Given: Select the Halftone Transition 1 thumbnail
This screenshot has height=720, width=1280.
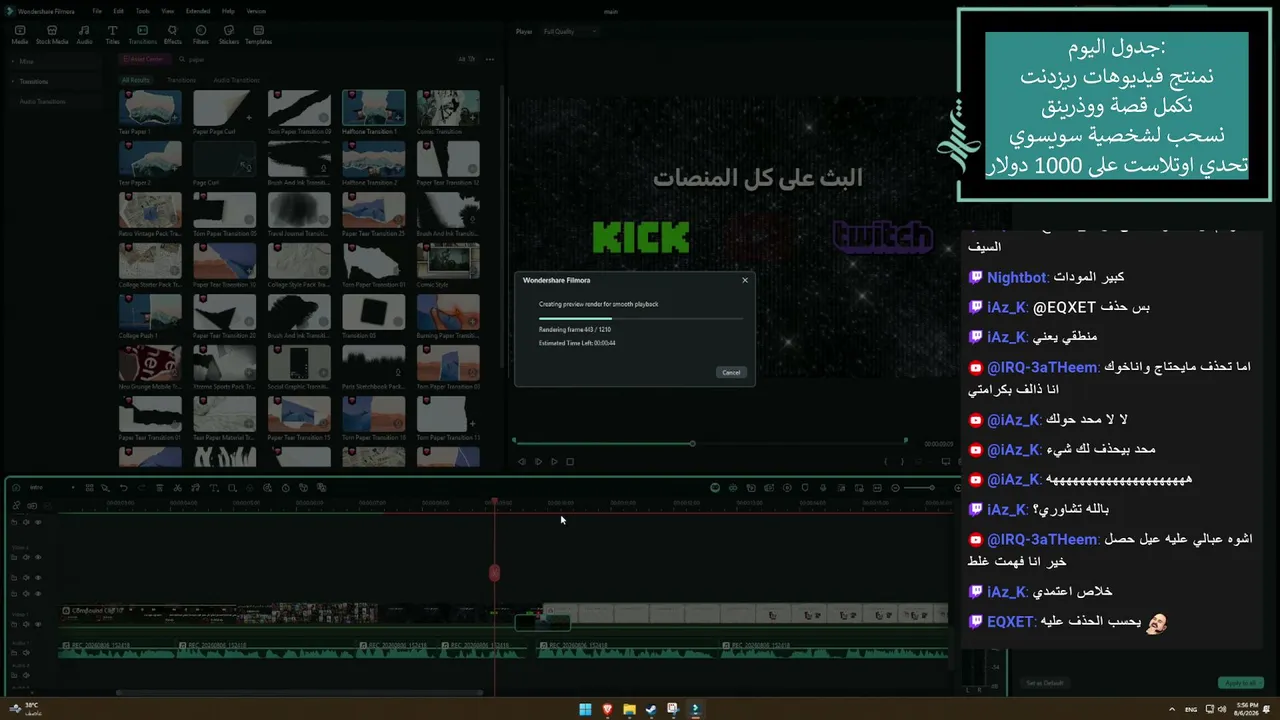Looking at the screenshot, I should tap(373, 107).
